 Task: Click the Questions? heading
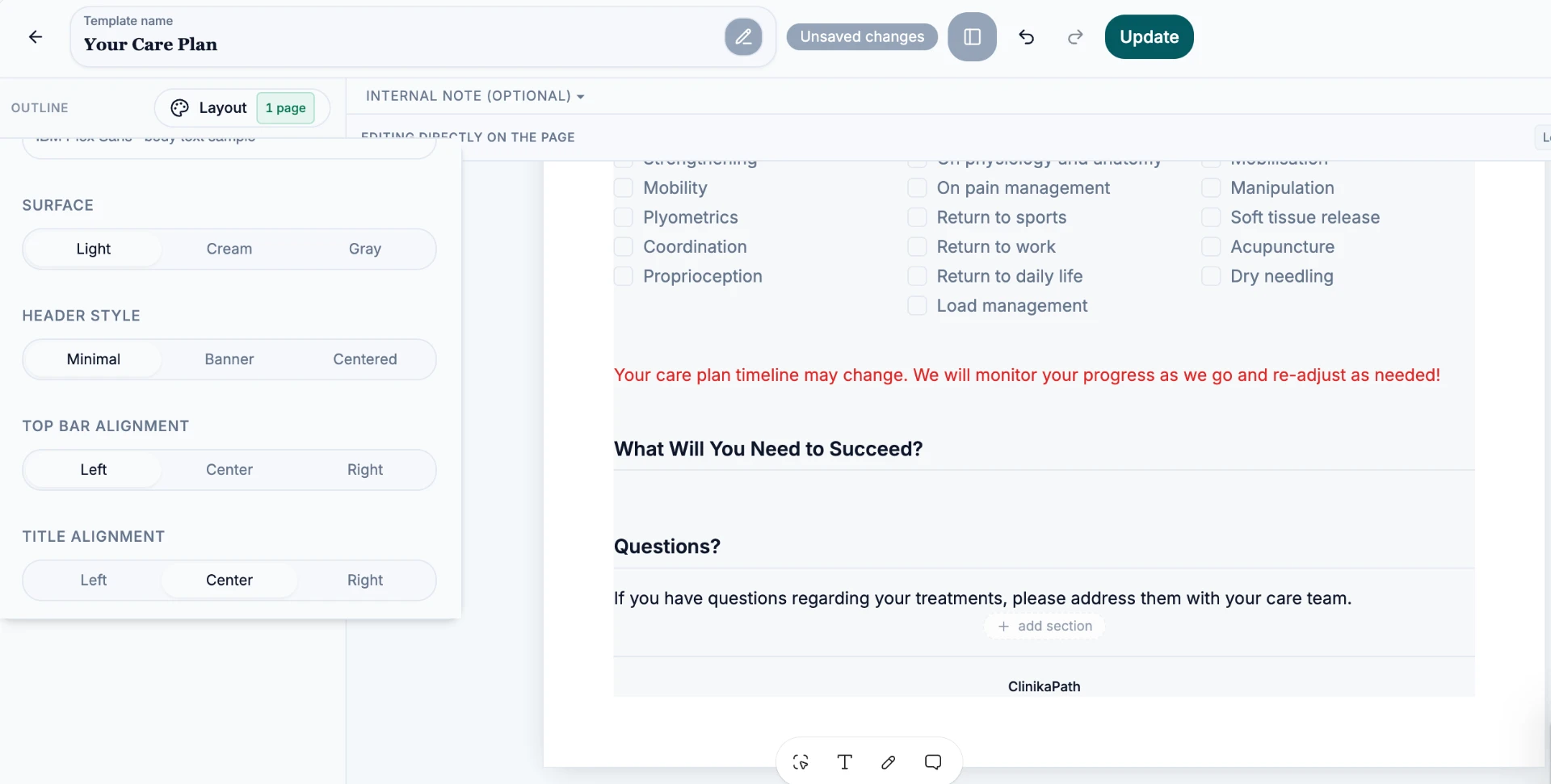[667, 547]
